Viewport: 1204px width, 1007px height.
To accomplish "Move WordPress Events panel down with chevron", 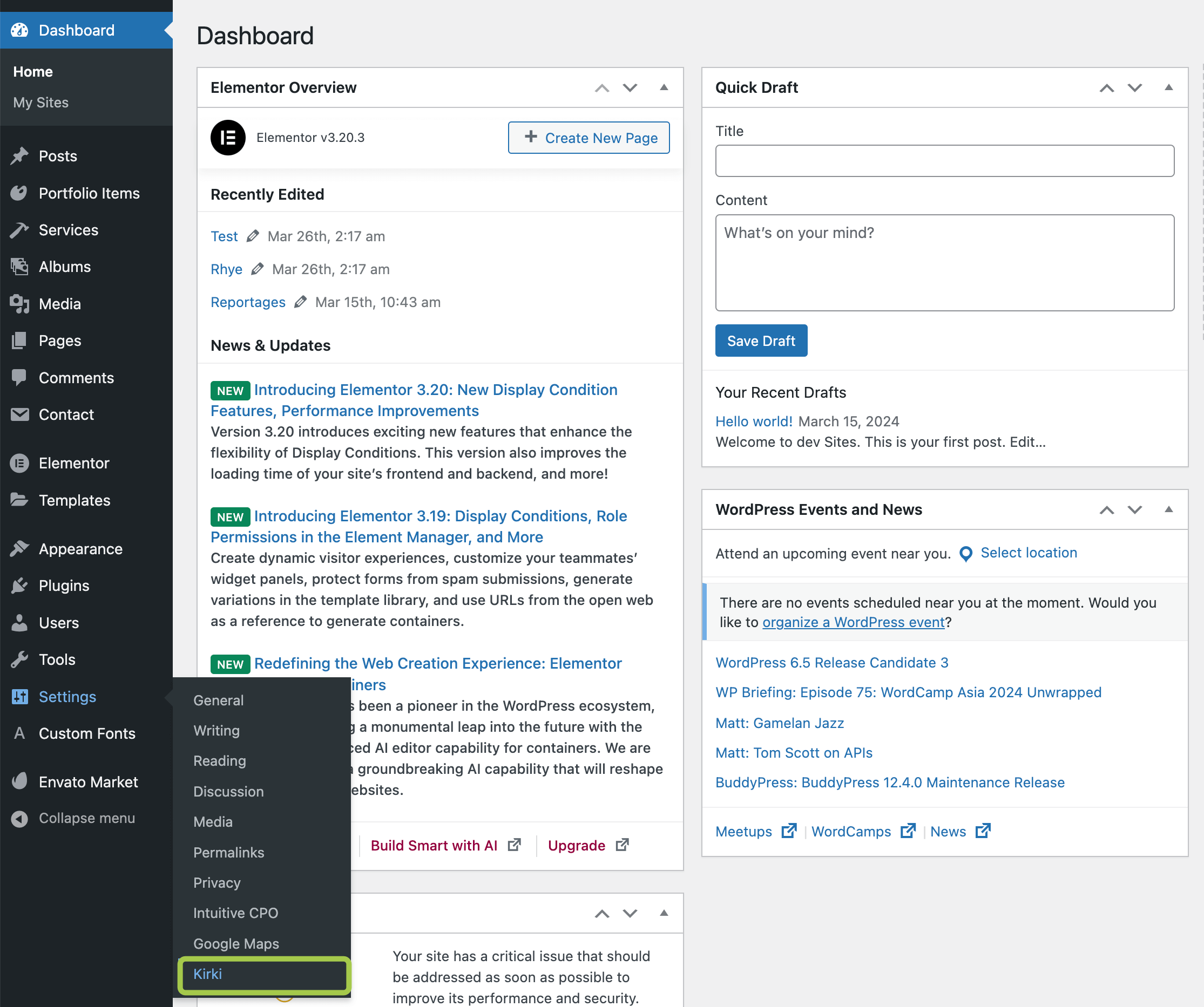I will (x=1135, y=509).
